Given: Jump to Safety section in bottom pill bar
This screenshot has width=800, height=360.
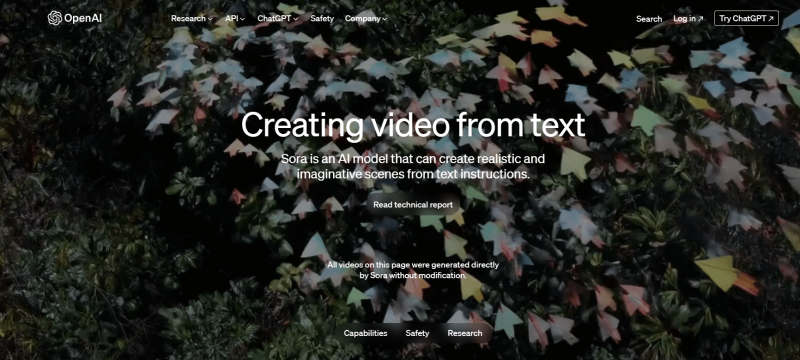Looking at the screenshot, I should (x=417, y=333).
